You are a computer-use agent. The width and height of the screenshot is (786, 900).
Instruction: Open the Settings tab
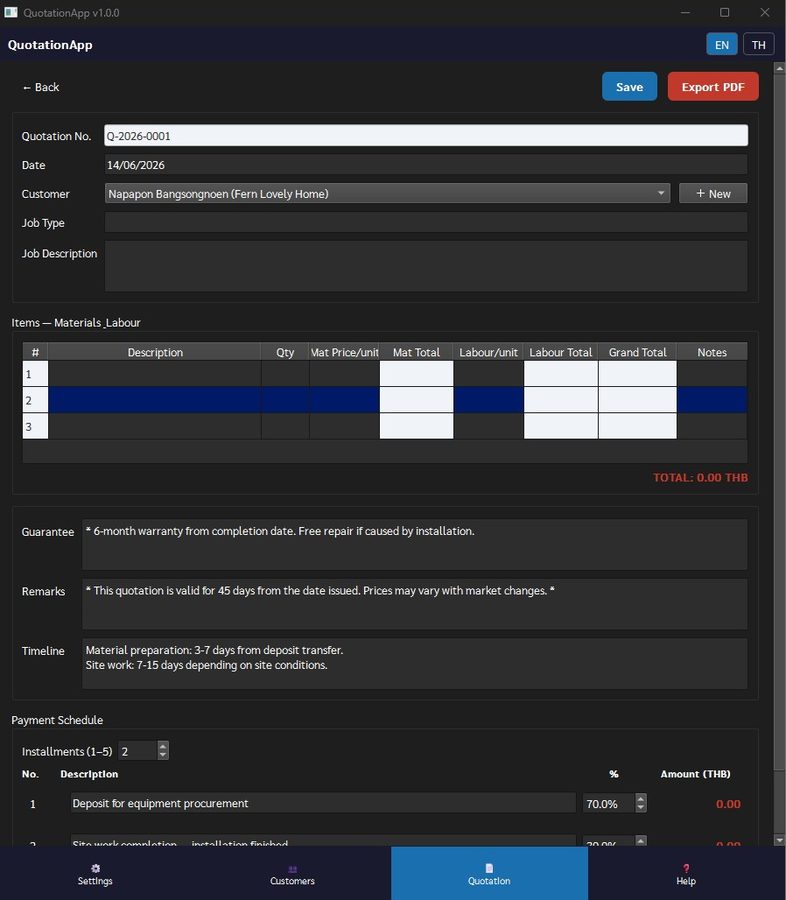(x=95, y=874)
